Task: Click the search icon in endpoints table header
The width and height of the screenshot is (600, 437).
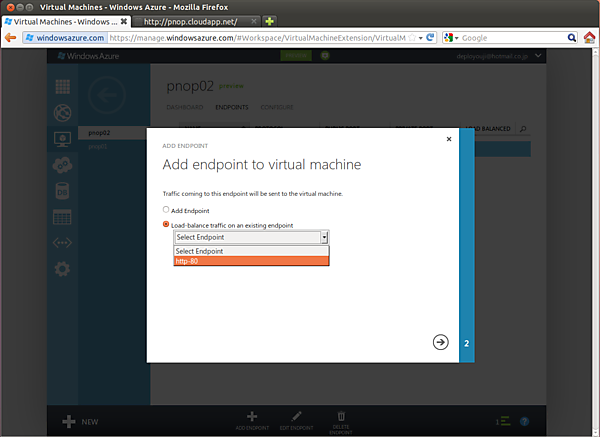Action: tap(523, 129)
